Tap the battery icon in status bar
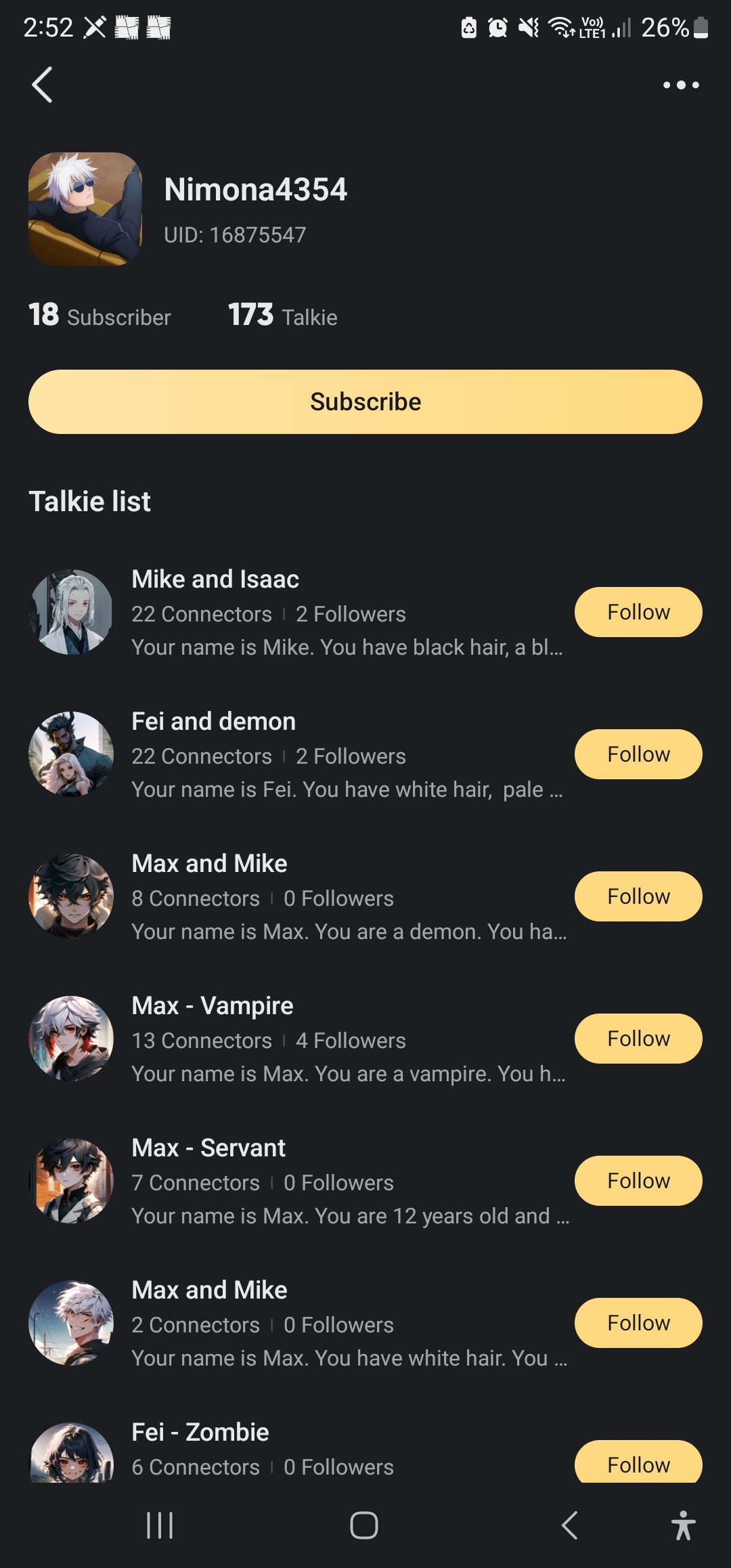 coord(701,28)
